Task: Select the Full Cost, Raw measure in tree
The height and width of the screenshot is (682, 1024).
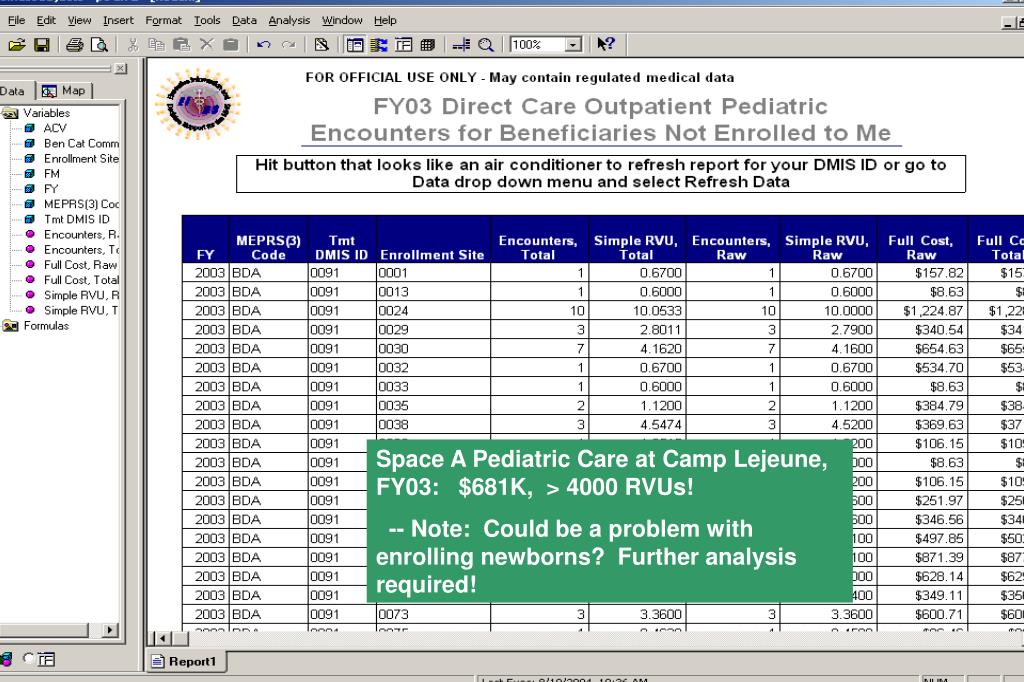Action: coord(80,265)
